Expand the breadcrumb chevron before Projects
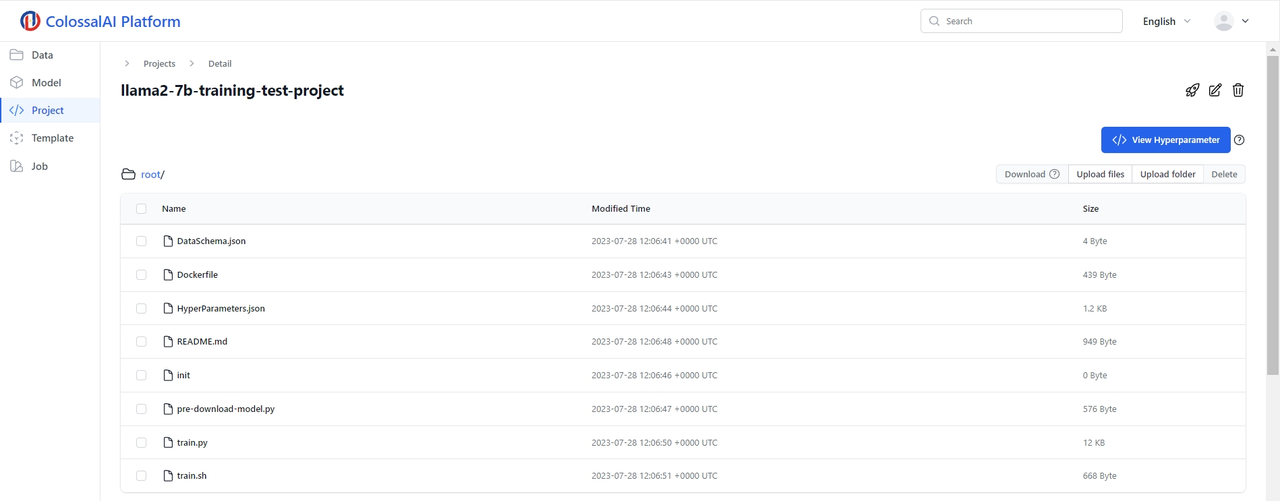 click(x=127, y=64)
